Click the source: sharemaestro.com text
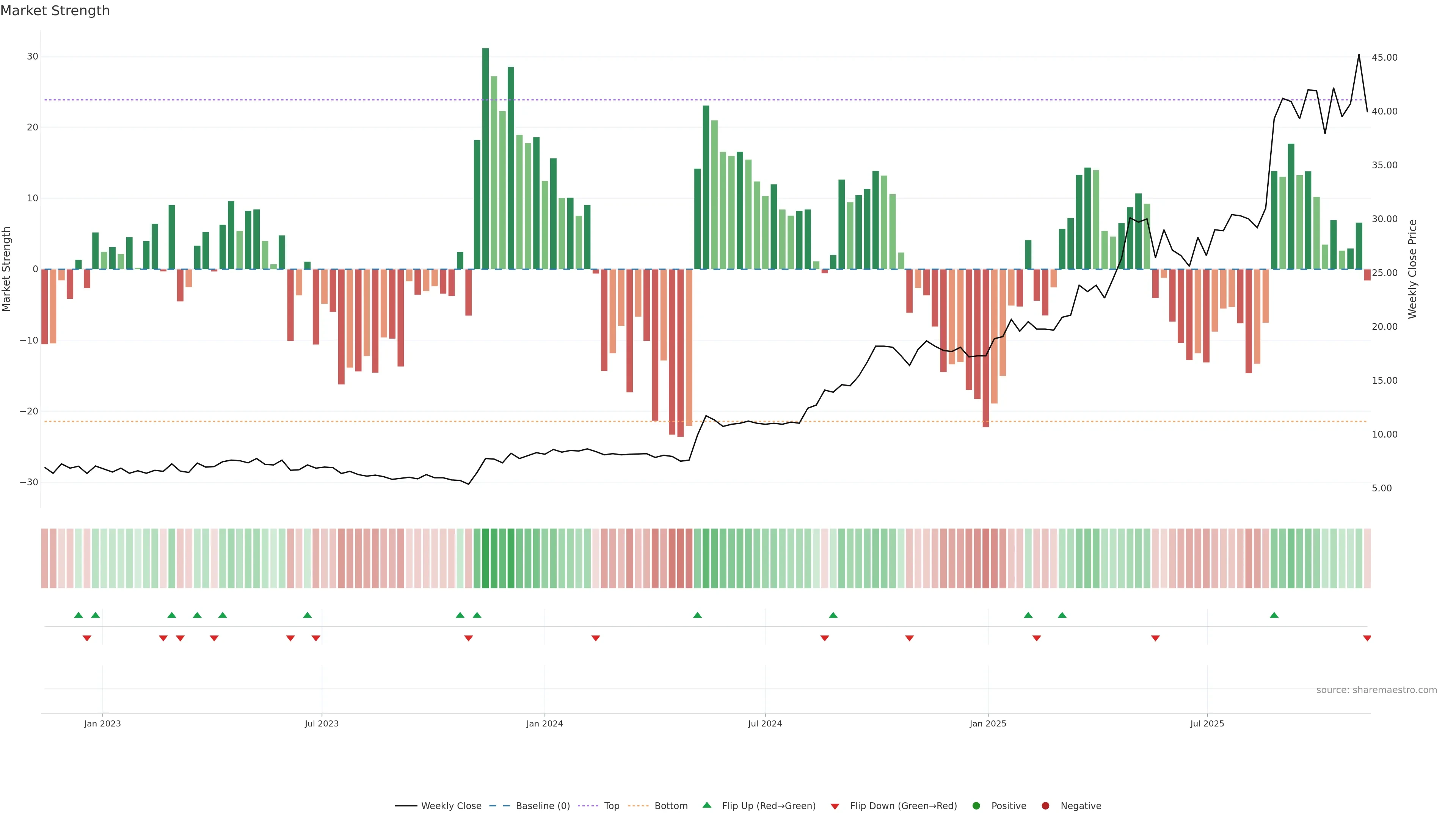 click(1376, 690)
